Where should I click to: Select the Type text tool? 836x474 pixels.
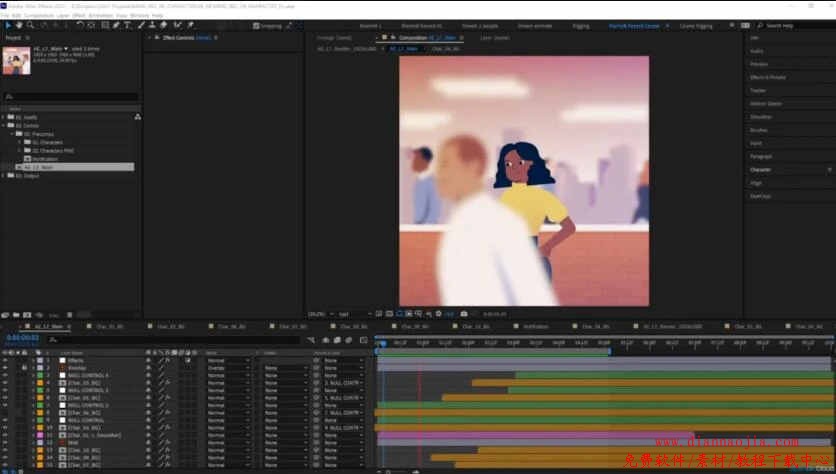pos(128,25)
